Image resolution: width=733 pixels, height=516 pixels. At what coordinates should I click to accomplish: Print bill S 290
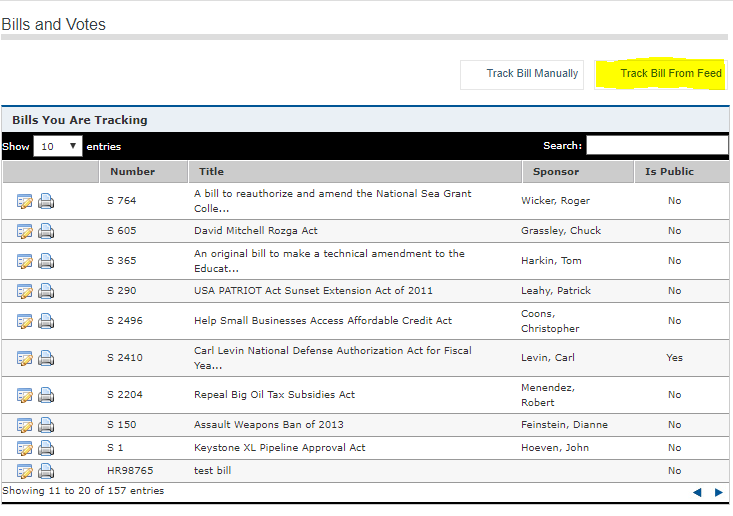46,291
